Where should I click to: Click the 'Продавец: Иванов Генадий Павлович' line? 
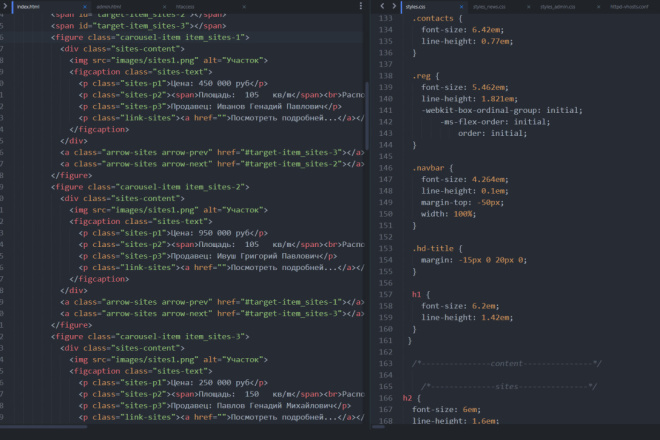210,107
